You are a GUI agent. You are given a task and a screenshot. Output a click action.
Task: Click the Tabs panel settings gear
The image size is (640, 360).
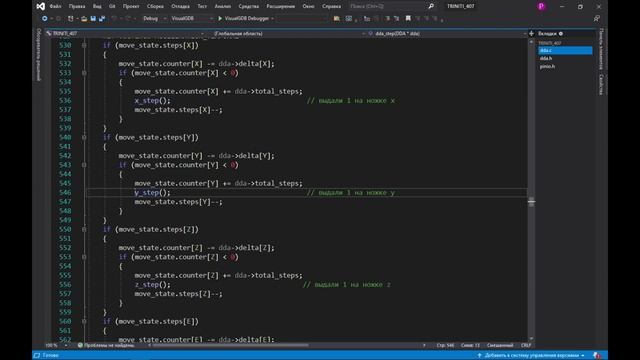pyautogui.click(x=561, y=33)
